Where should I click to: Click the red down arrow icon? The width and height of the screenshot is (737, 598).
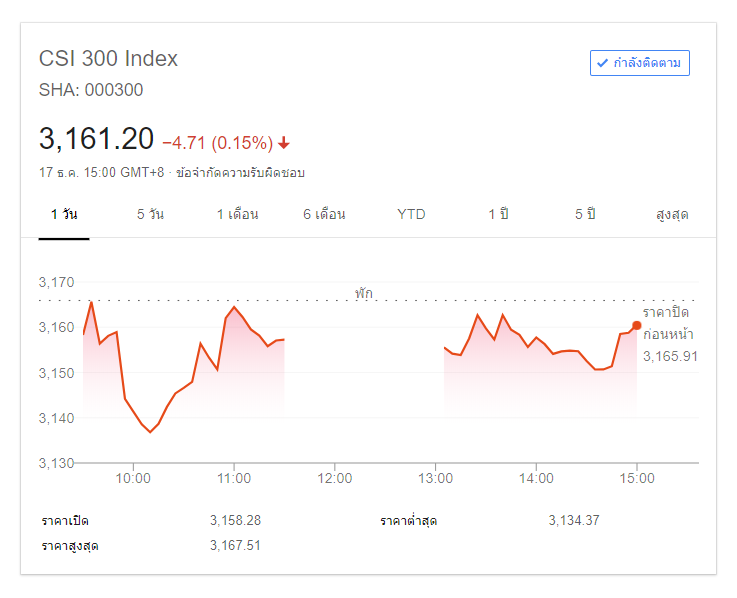coord(284,142)
